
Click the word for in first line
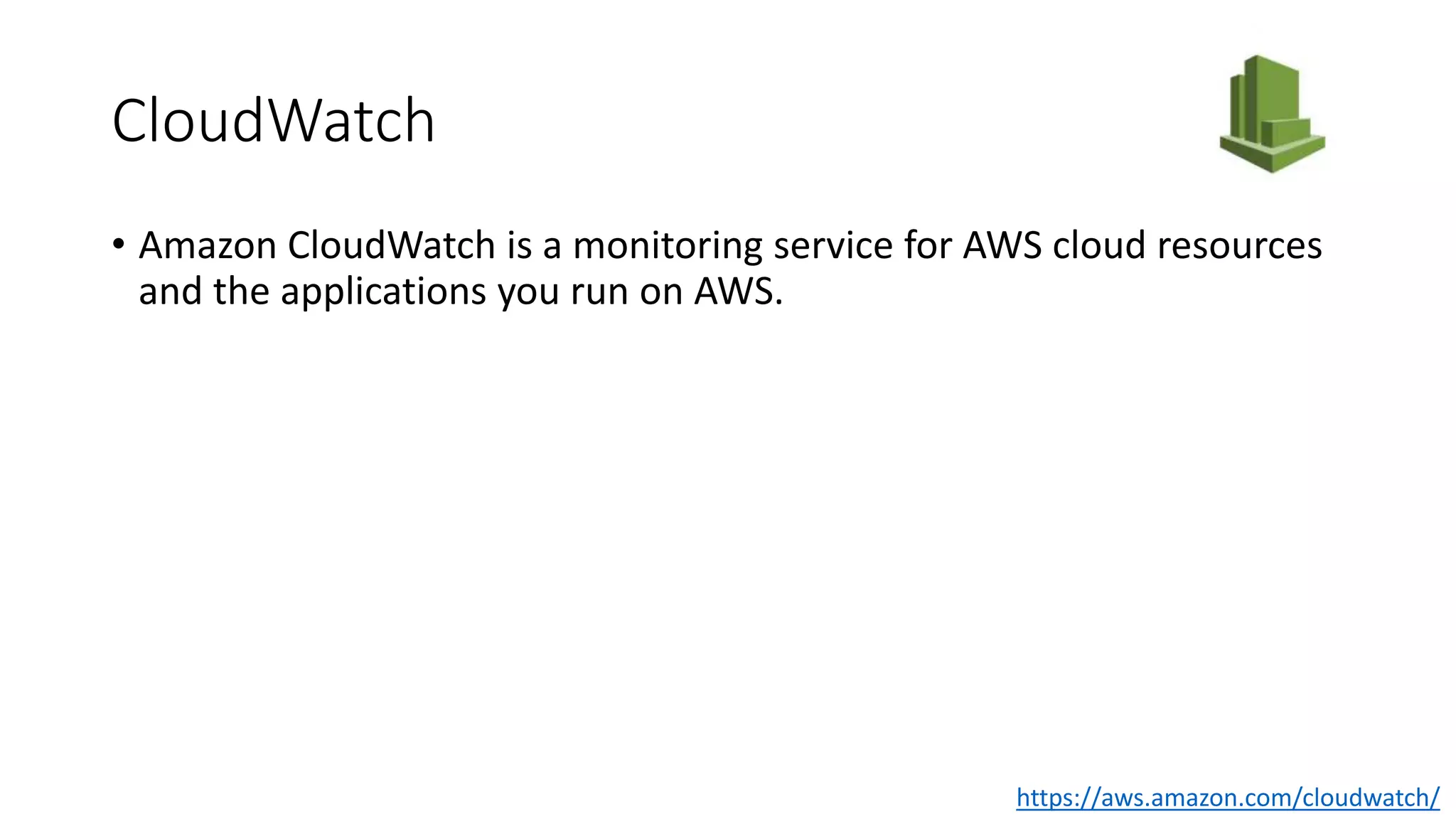pyautogui.click(x=928, y=246)
